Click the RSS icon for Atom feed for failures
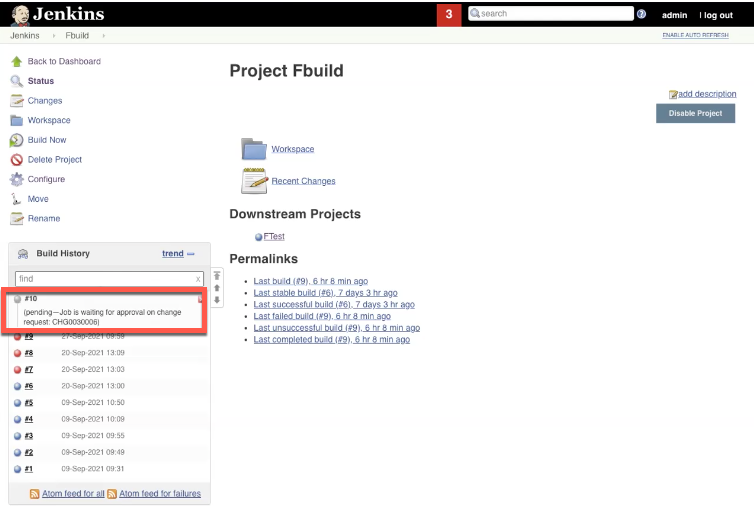The width and height of the screenshot is (754, 512). 112,494
